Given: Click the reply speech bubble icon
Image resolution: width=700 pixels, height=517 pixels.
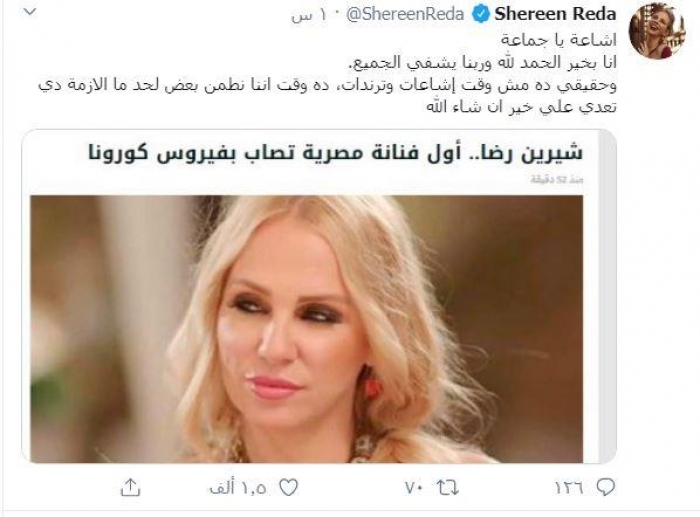Looking at the screenshot, I should pos(606,487).
